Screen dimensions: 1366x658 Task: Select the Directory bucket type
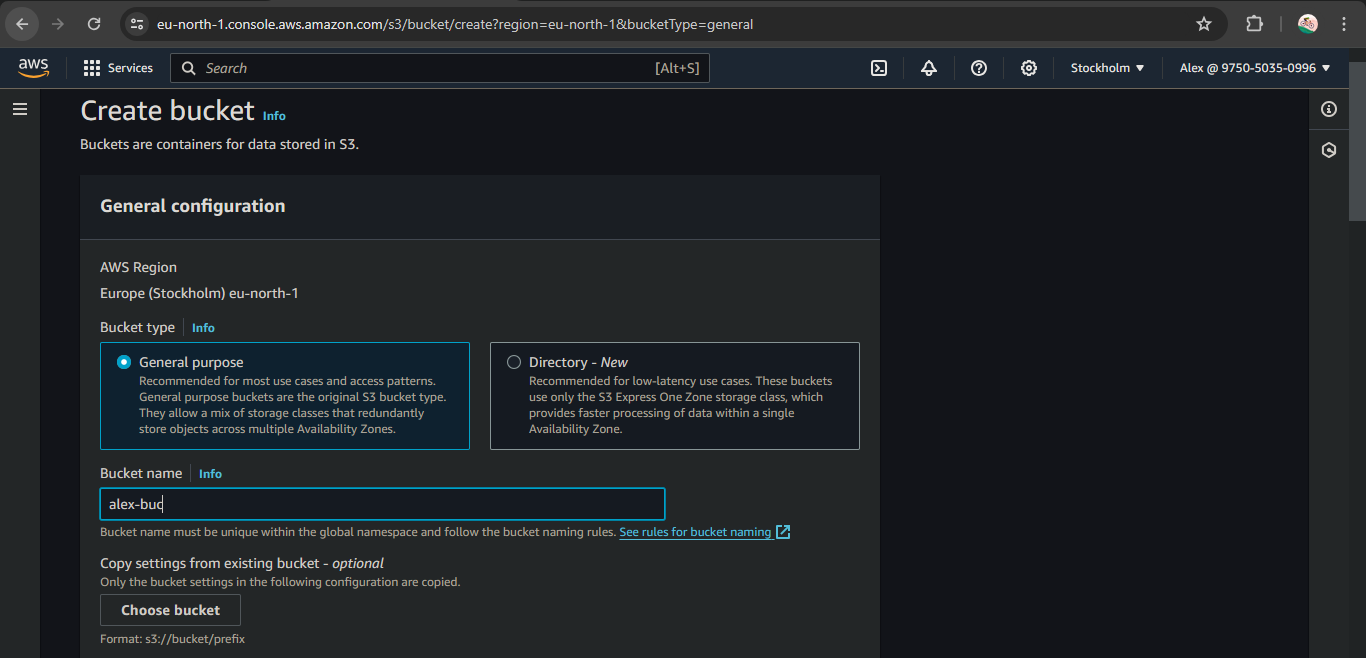tap(675, 396)
